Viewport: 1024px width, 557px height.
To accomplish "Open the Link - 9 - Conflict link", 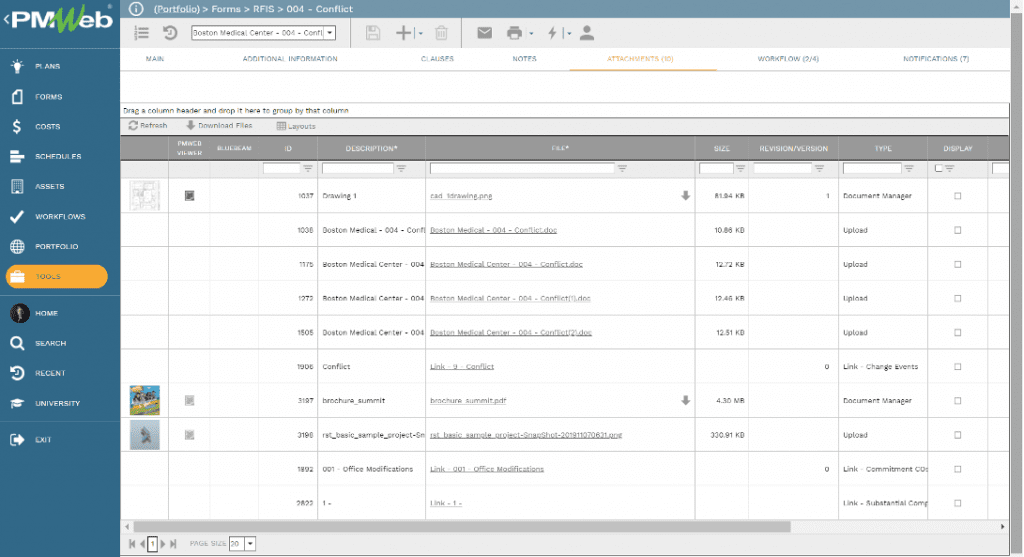I will click(x=462, y=367).
